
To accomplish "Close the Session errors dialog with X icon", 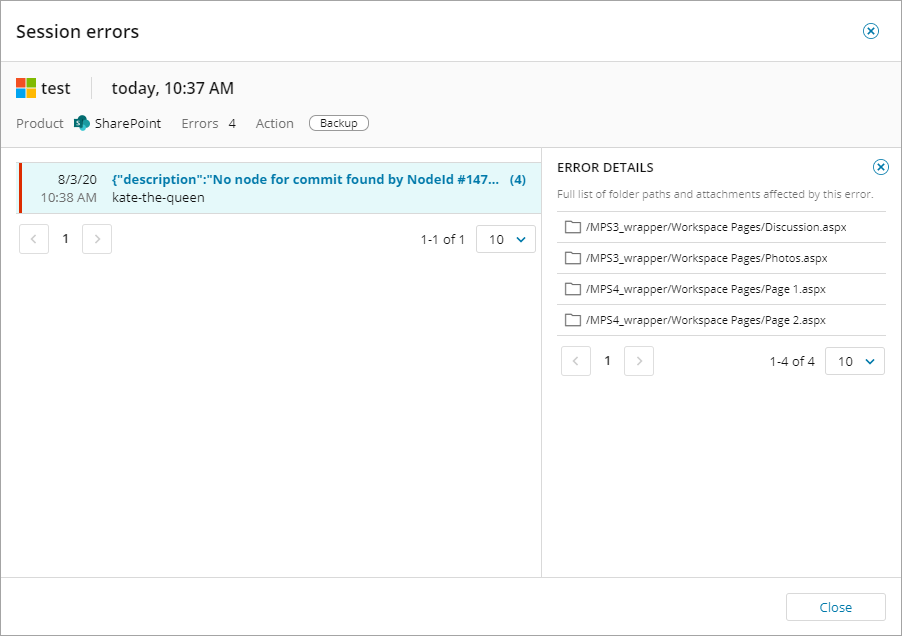I will pos(870,31).
